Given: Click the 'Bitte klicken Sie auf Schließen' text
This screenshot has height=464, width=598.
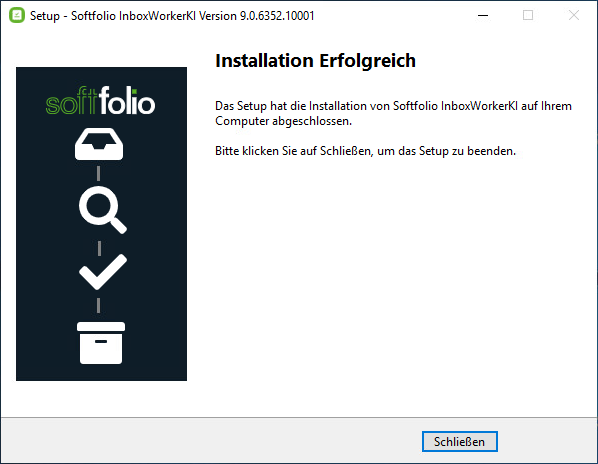Looking at the screenshot, I should tap(365, 151).
